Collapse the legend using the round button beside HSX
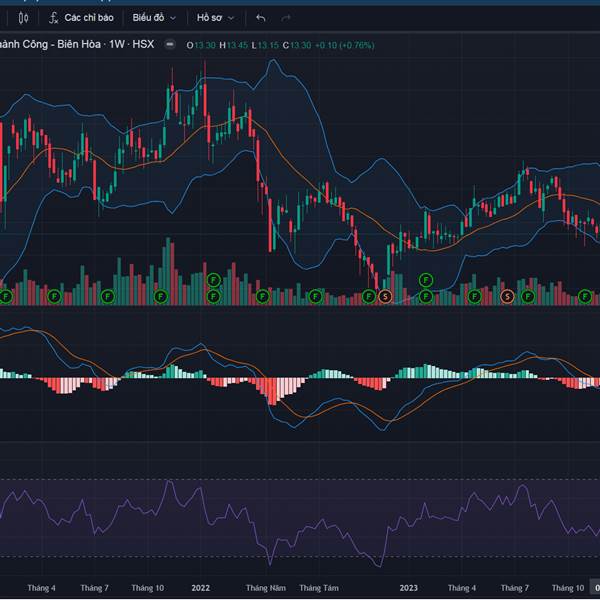Image resolution: width=600 pixels, height=600 pixels. 171,45
